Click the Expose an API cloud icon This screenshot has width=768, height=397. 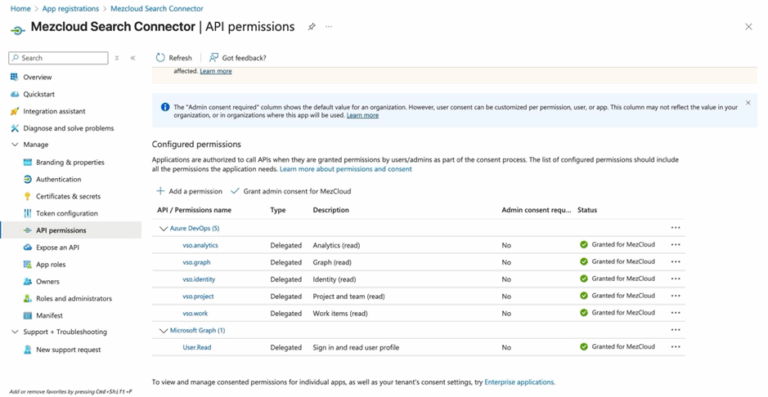pyautogui.click(x=27, y=247)
